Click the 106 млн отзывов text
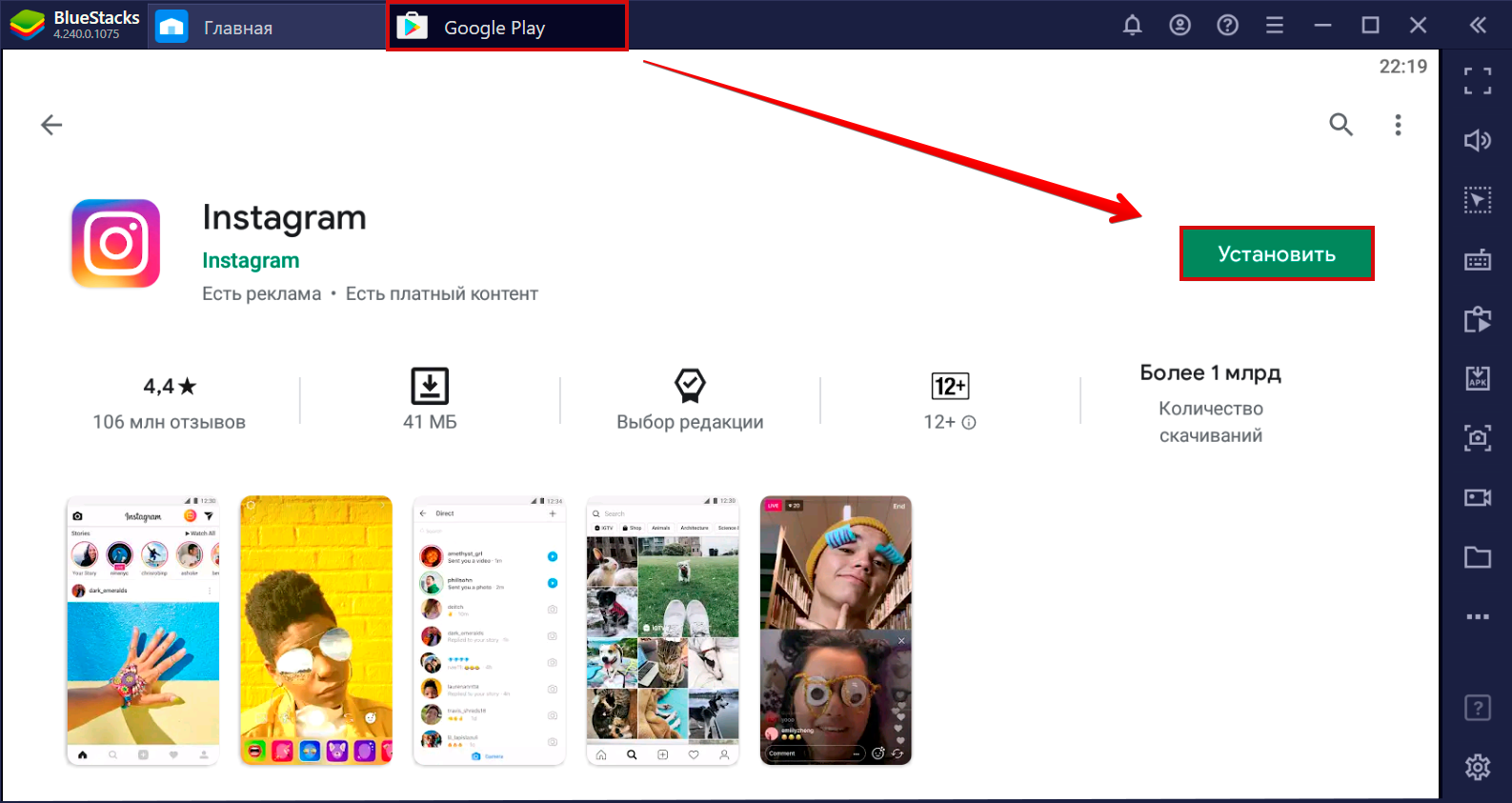Screen dimensions: 1512x803 170,422
